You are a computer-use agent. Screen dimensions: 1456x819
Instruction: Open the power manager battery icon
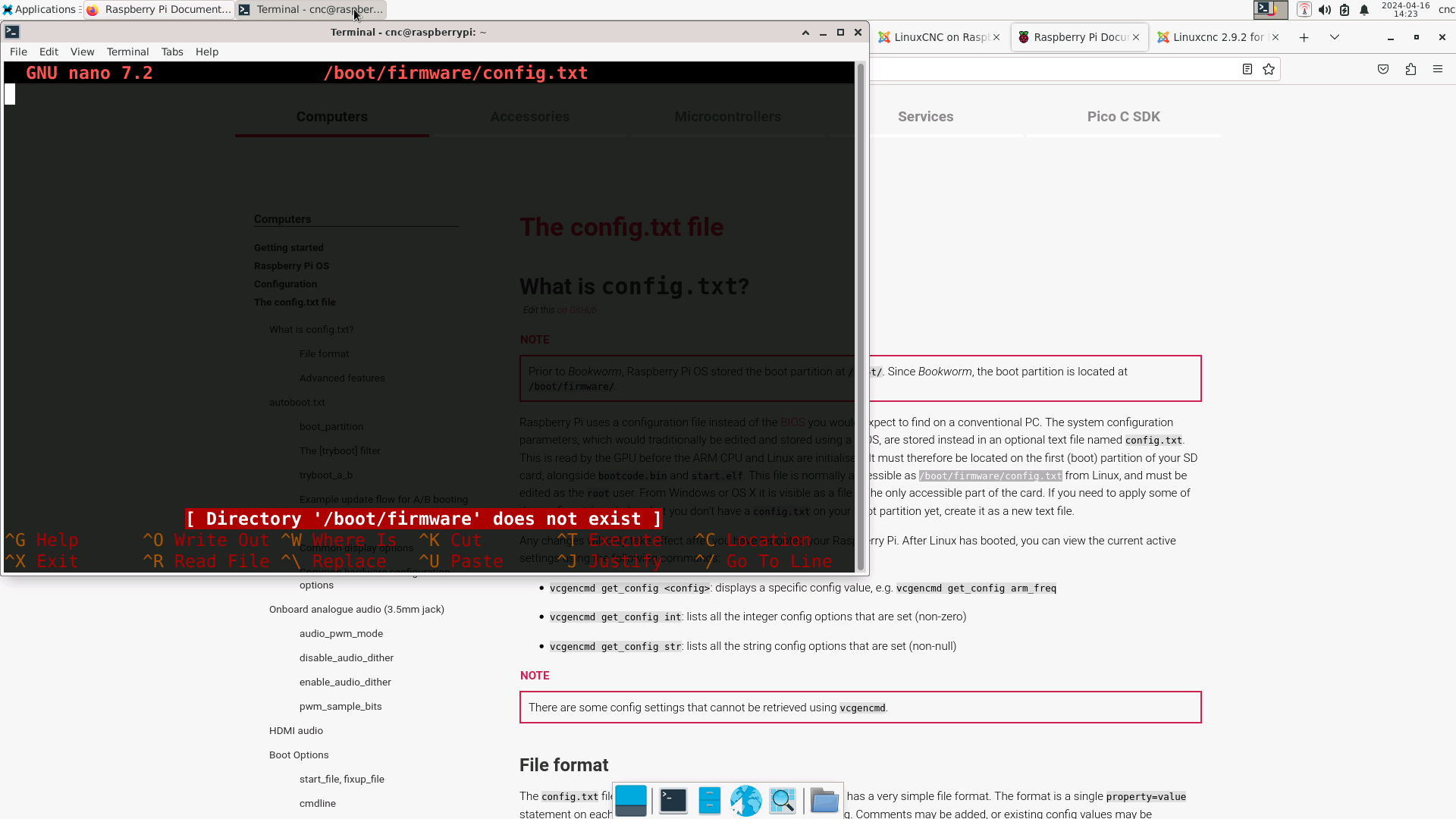coord(1345,10)
